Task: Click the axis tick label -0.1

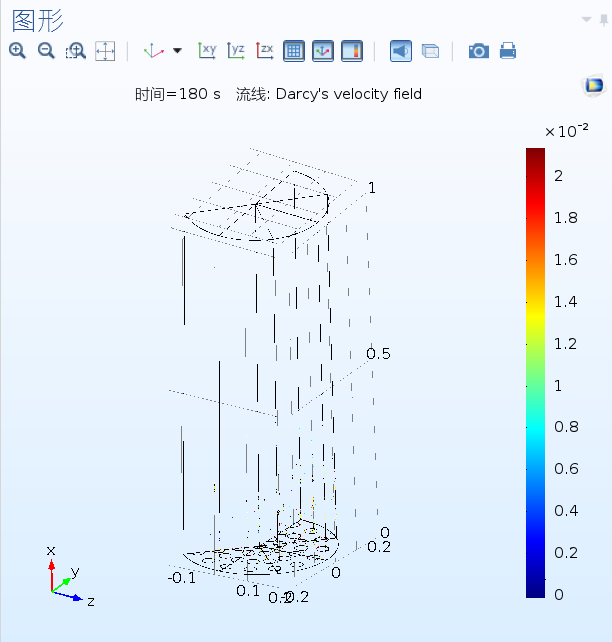Action: coord(182,578)
